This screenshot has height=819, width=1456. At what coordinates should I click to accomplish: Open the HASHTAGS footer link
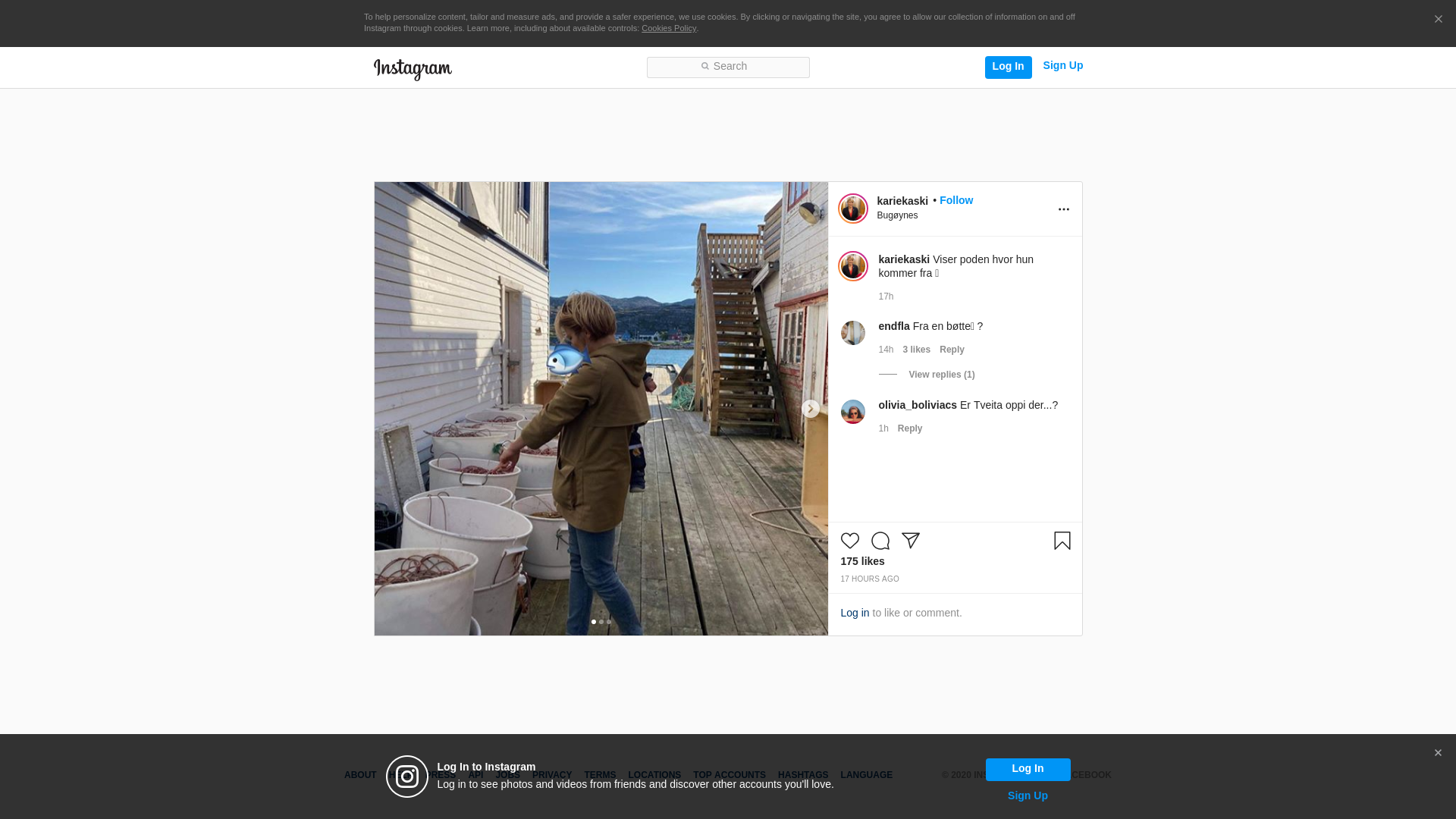[x=802, y=775]
